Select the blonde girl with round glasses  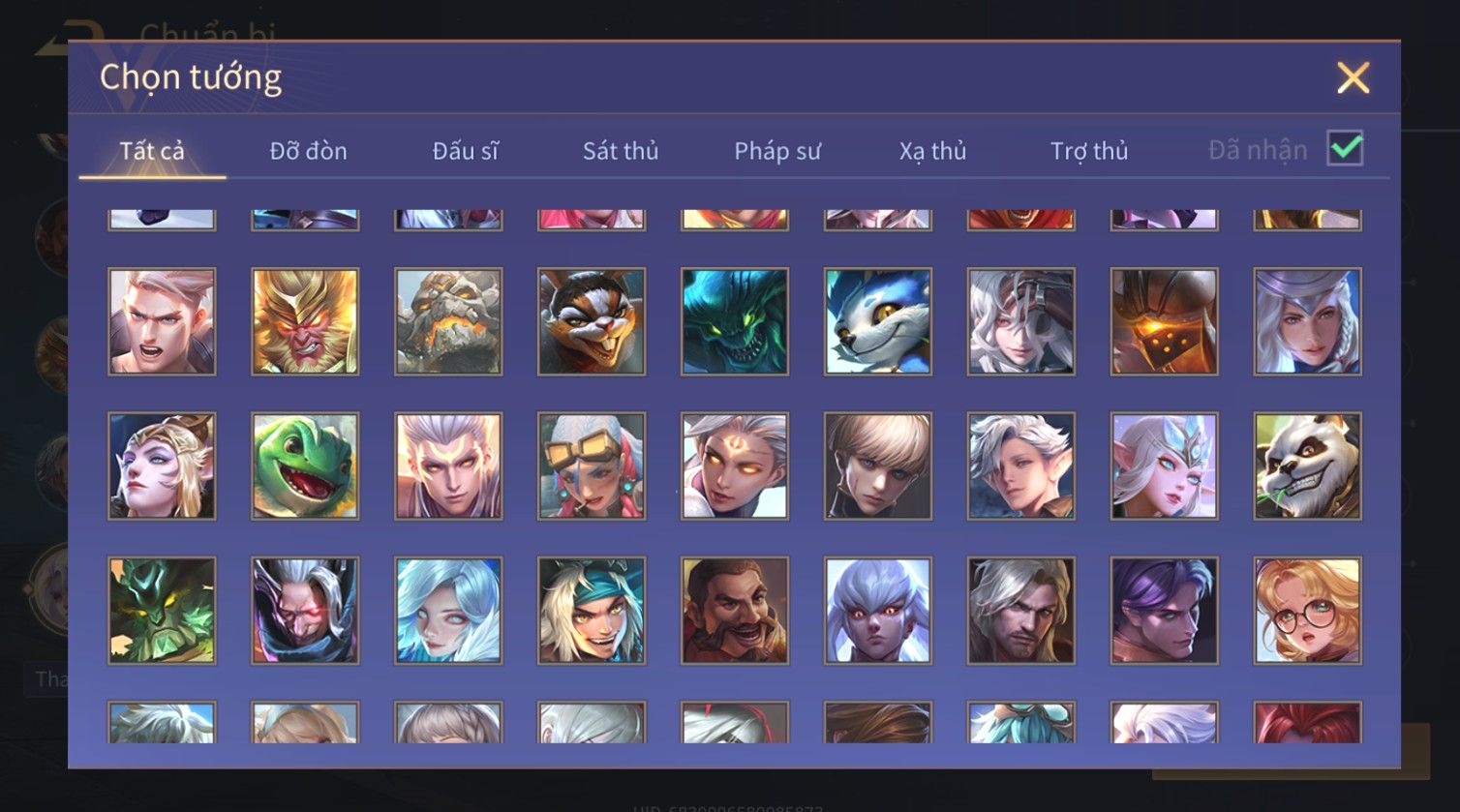(x=1307, y=610)
